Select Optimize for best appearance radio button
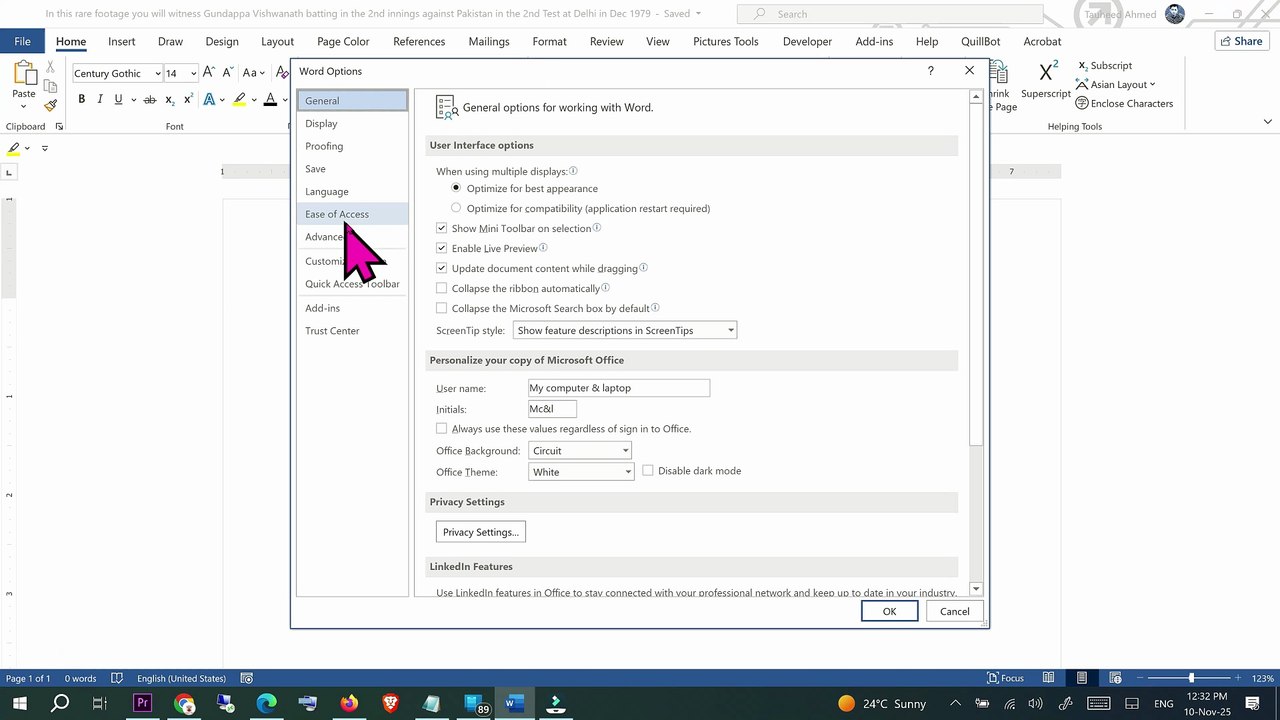 tap(456, 188)
